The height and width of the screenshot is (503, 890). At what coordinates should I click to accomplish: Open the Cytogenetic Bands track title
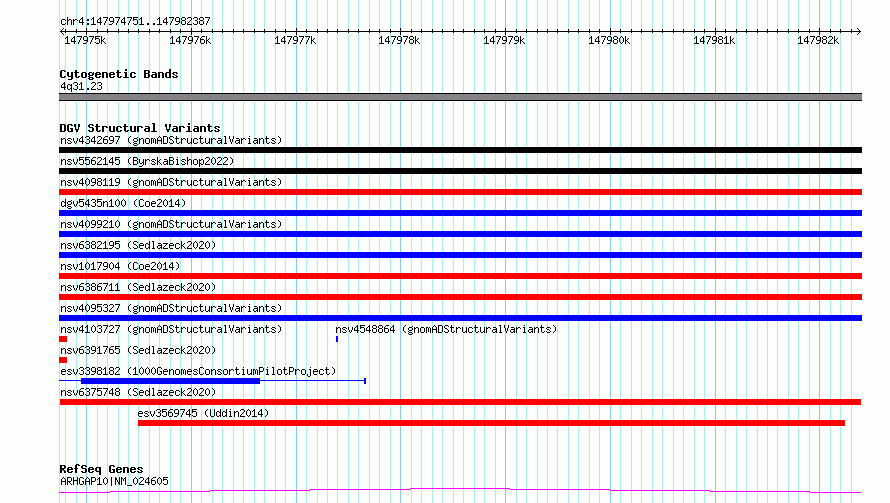(x=119, y=74)
